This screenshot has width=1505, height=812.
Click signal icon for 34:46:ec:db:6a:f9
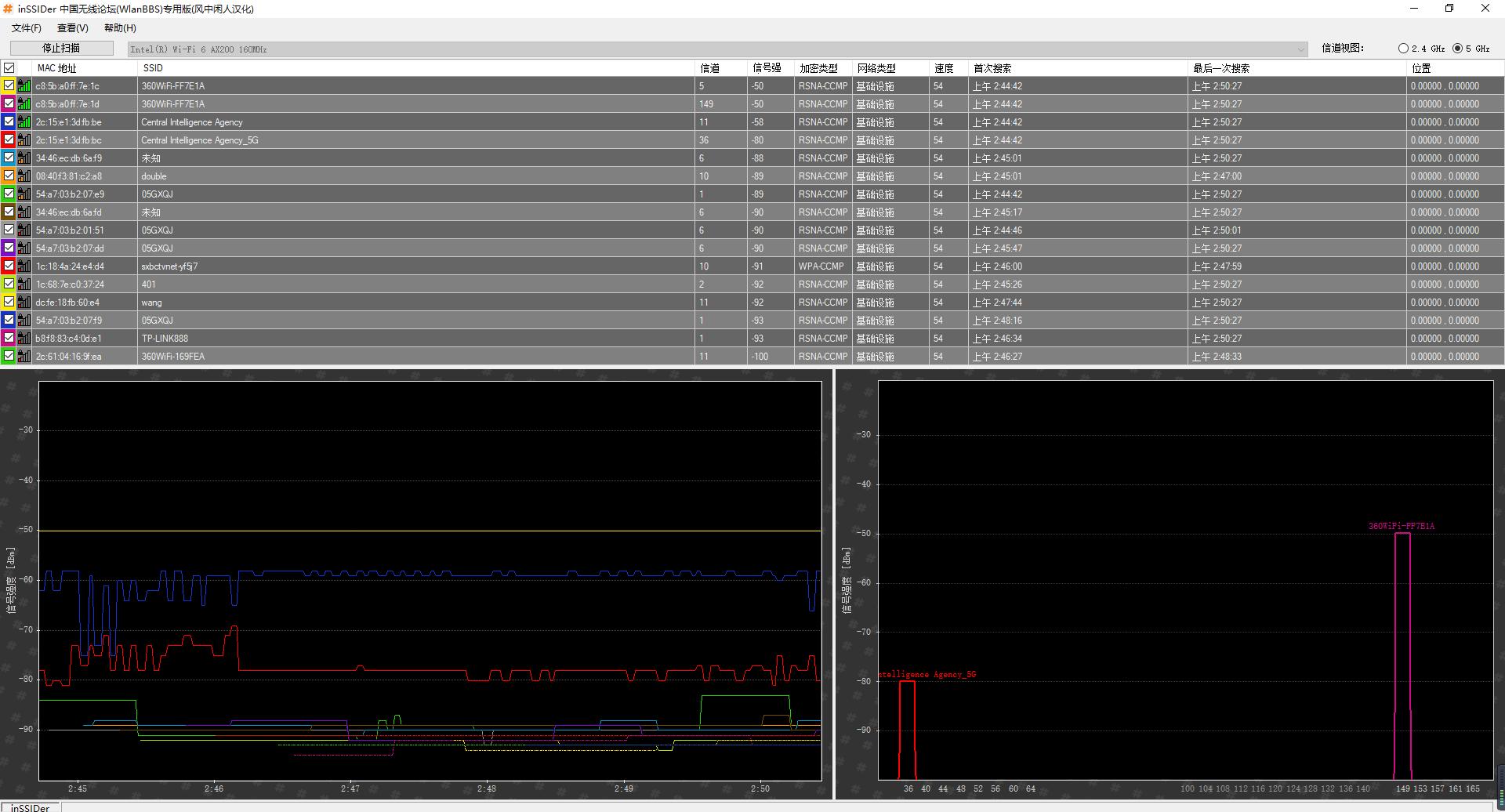[x=24, y=158]
